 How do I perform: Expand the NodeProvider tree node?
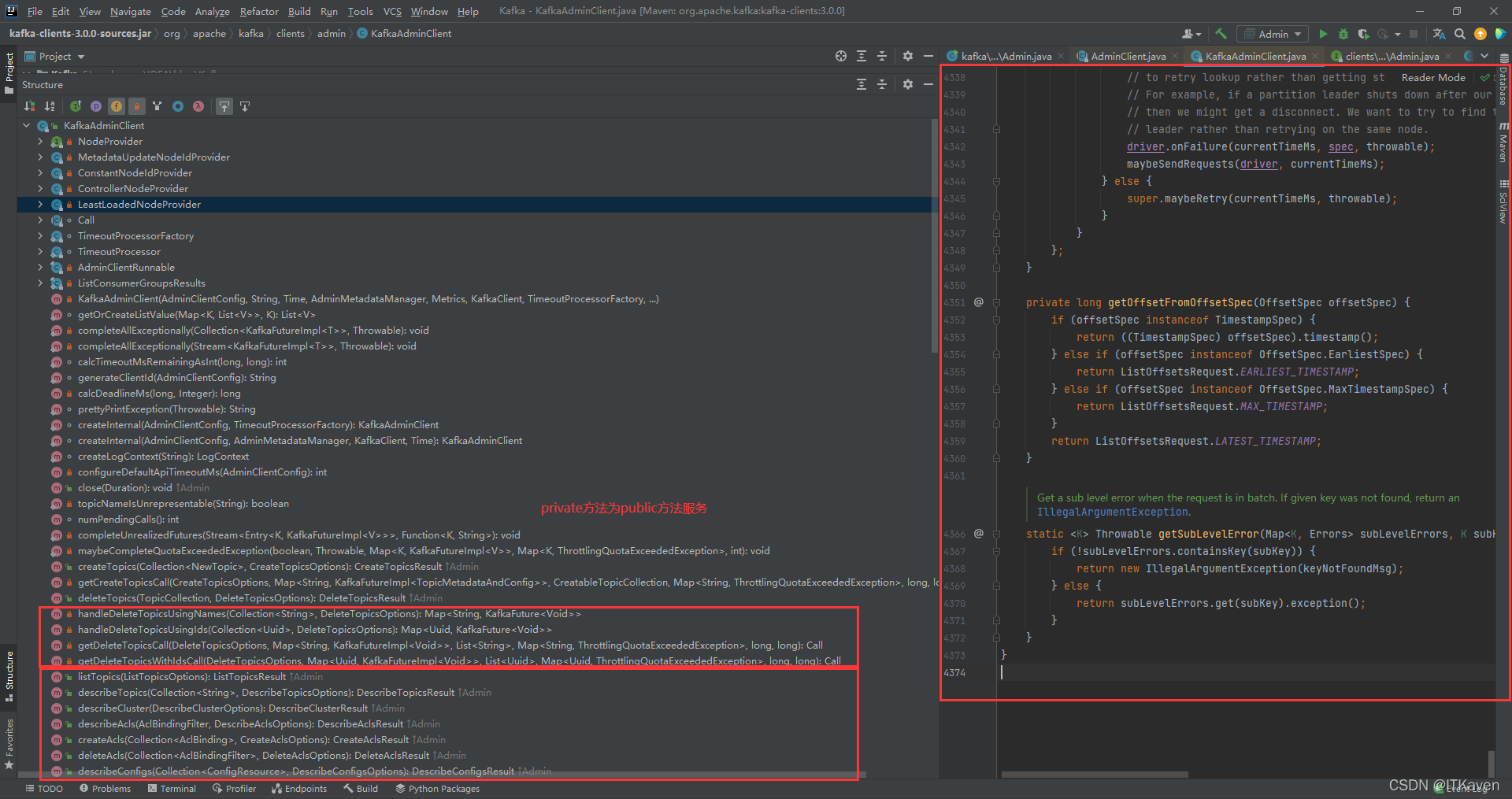tap(40, 142)
